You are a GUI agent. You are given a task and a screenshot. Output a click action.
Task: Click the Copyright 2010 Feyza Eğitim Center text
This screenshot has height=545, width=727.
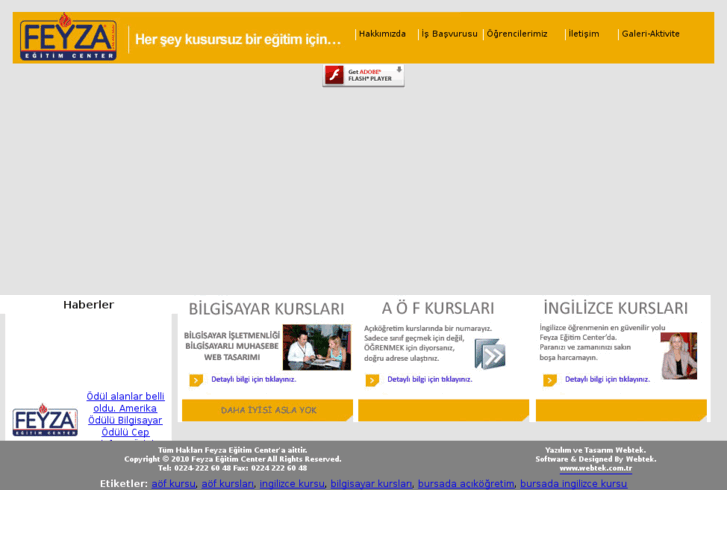pos(233,459)
